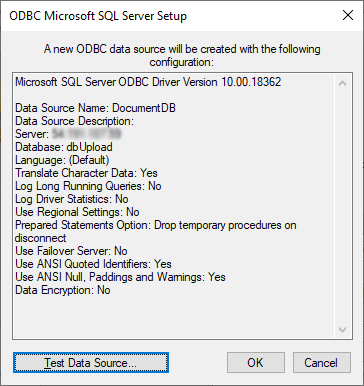Click the Language: (Default) line
The image size is (364, 386).
click(x=62, y=160)
